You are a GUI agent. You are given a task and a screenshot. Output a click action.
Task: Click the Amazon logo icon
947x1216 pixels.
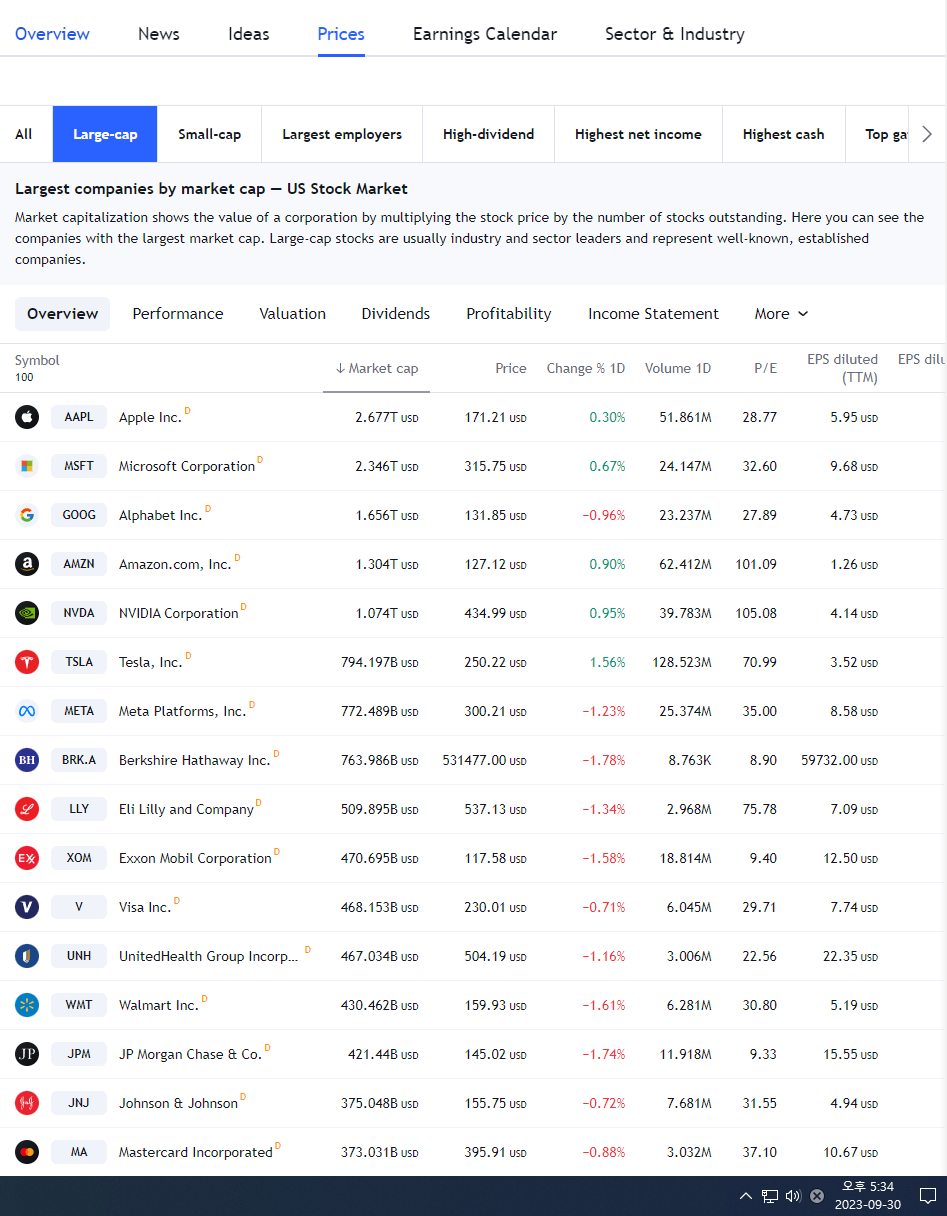coord(27,564)
